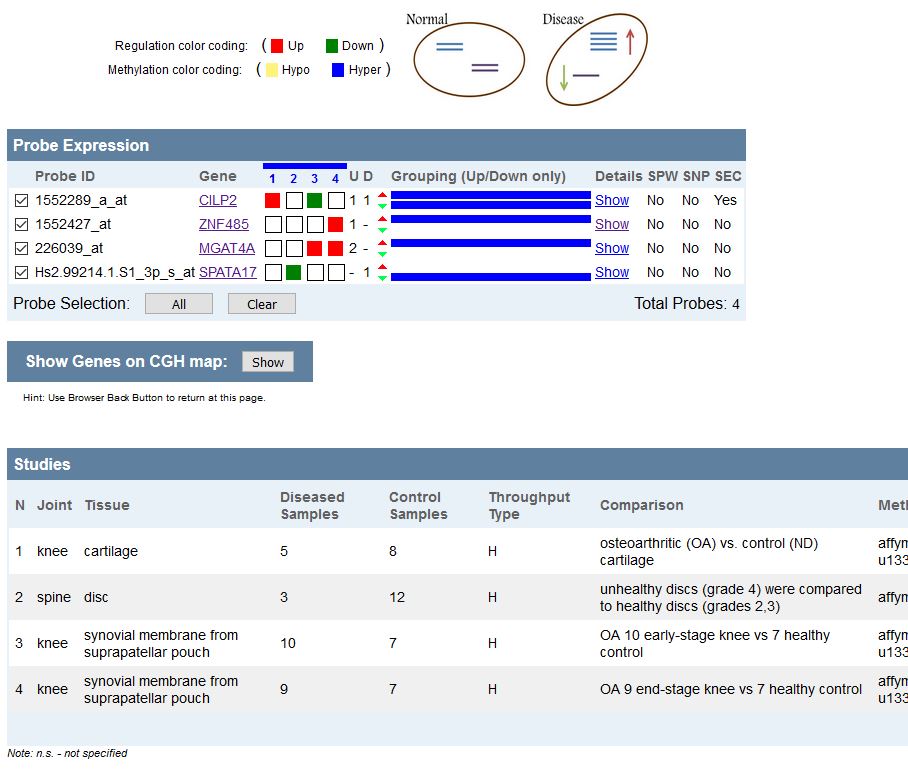Open study column 1 header link
This screenshot has height=773, width=908.
tap(272, 178)
